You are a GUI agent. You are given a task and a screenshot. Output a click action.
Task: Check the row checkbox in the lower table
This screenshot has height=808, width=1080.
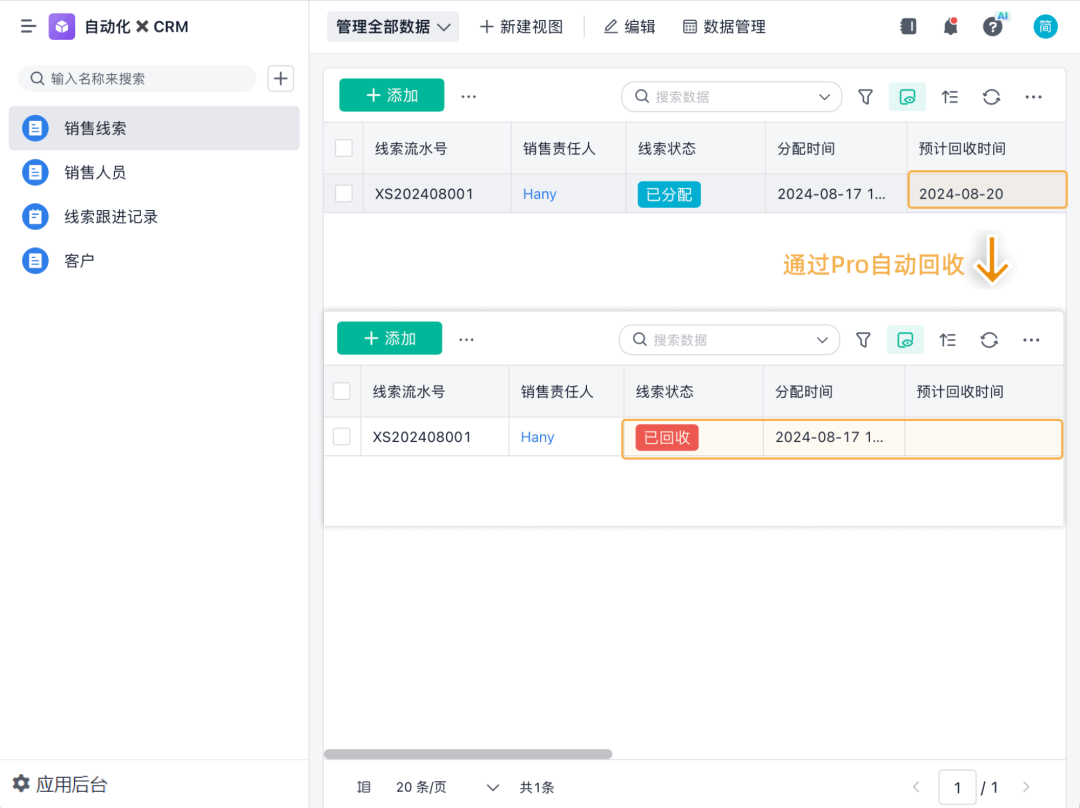coord(342,437)
